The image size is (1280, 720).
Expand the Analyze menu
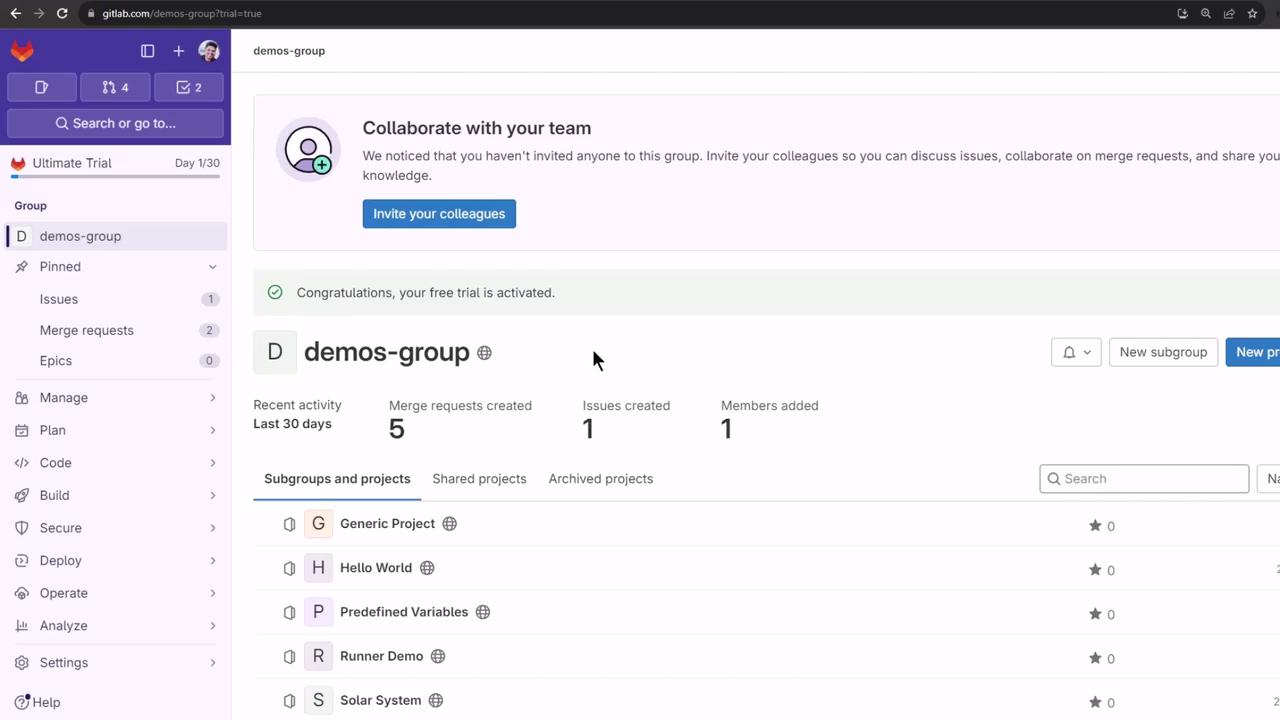tap(116, 626)
